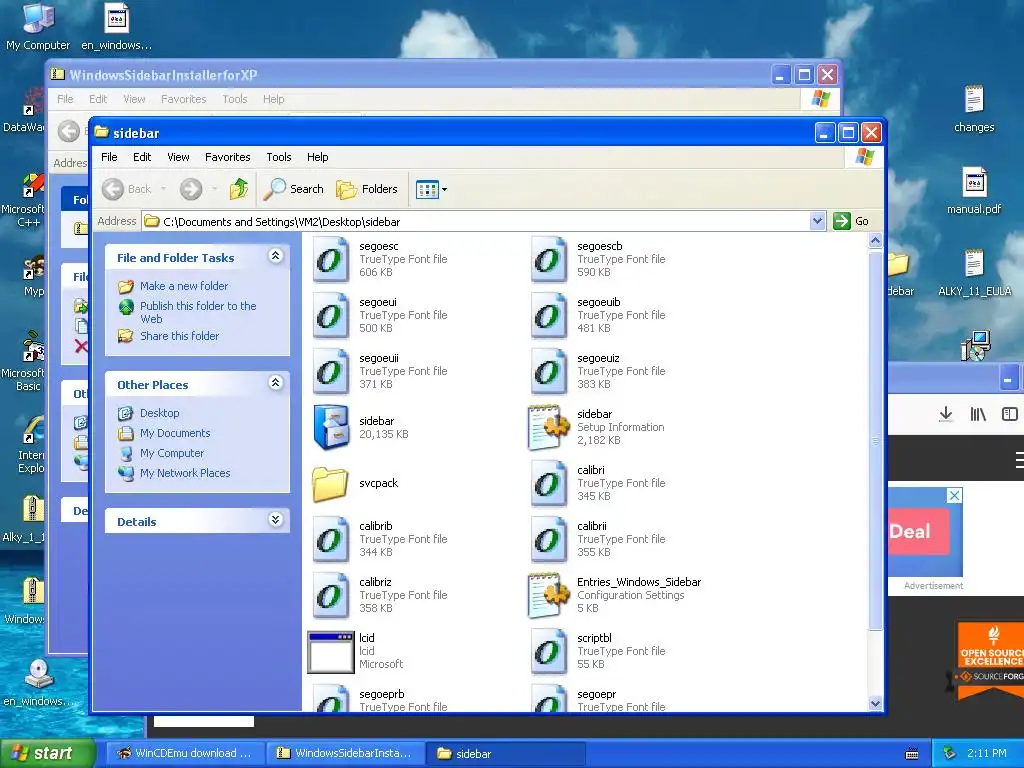Select the segoescb font file icon
This screenshot has height=768, width=1024.
pyautogui.click(x=549, y=259)
